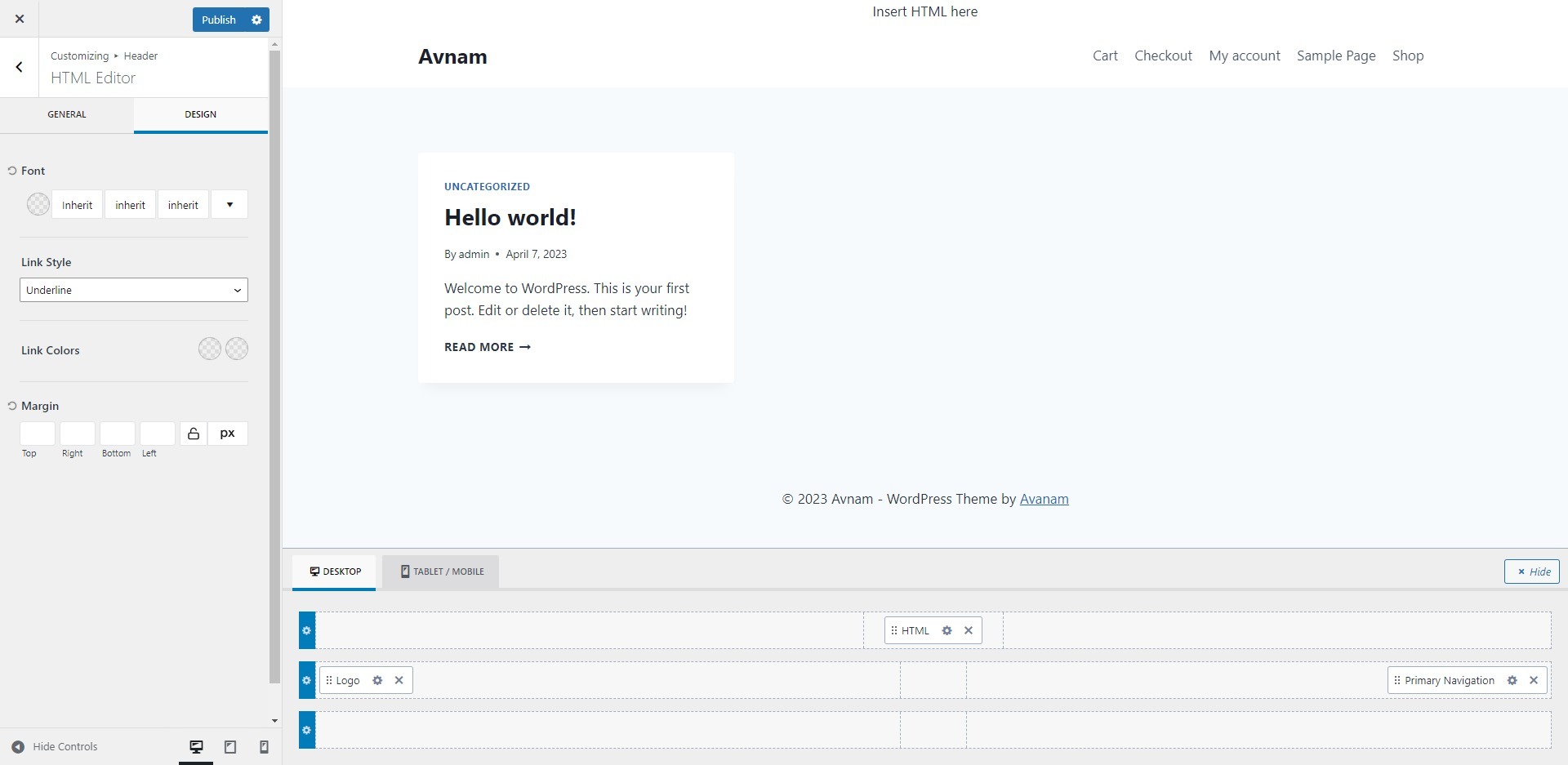
Task: Click the font family Inherit box
Action: [78, 205]
